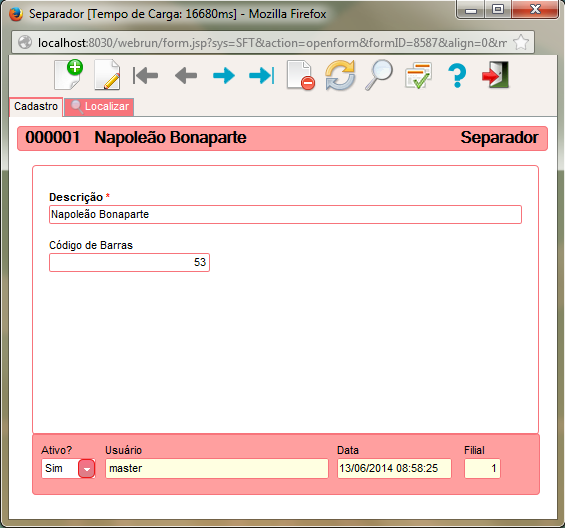This screenshot has width=565, height=528.
Task: Click the delete record icon
Action: 301,75
